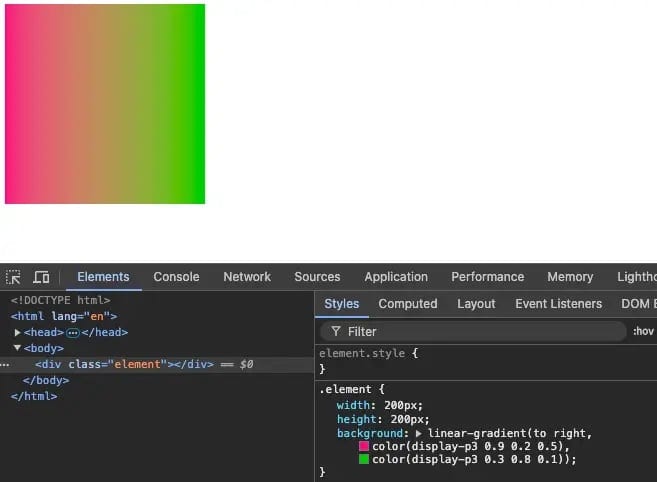Viewport: 657px width, 482px height.
Task: Select the Styles sub-tab
Action: pos(341,303)
